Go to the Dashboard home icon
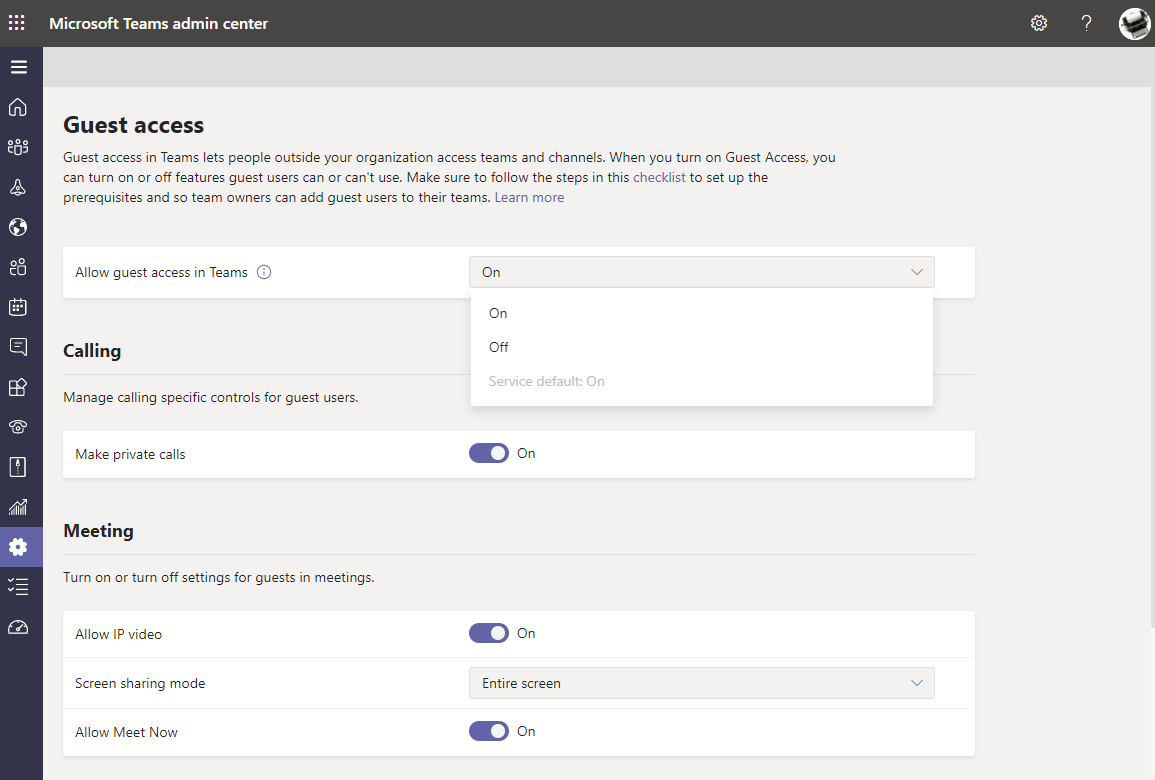The width and height of the screenshot is (1155, 780). click(18, 108)
